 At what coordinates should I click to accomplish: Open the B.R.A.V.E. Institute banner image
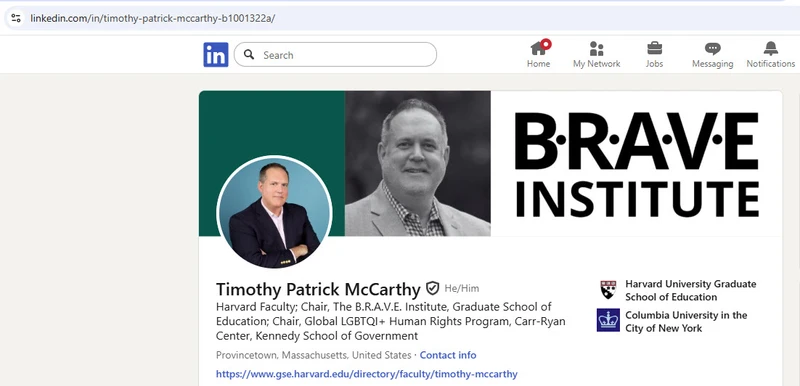coord(490,164)
